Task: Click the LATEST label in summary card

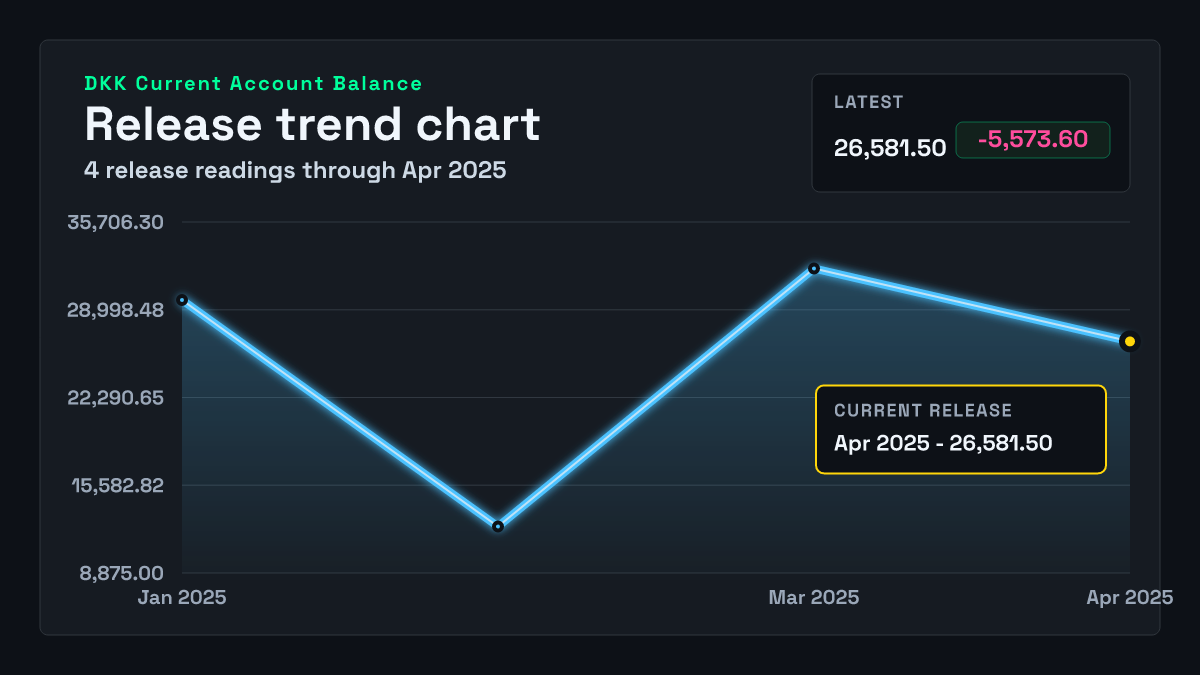Action: coord(869,102)
